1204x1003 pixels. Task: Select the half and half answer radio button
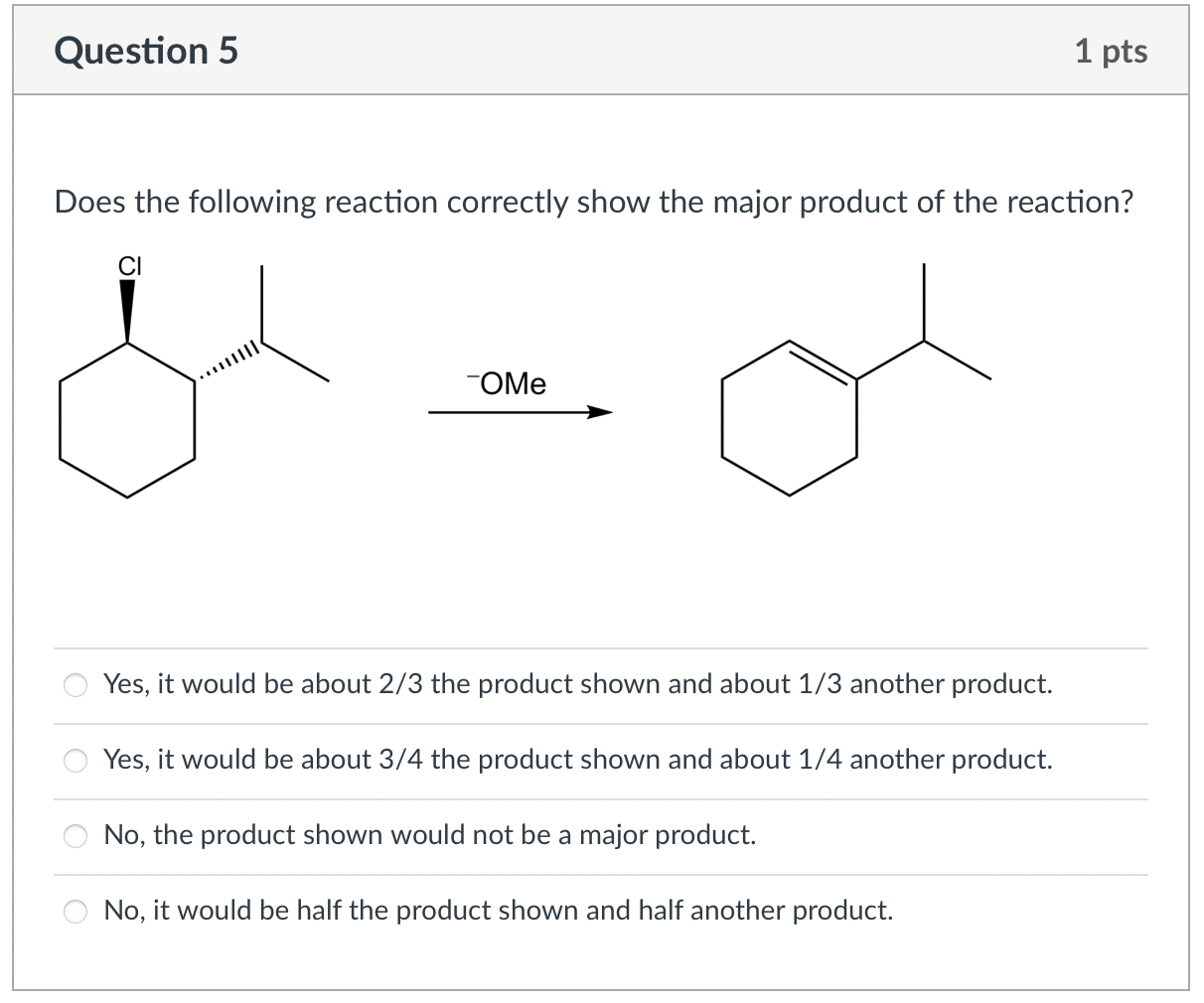click(x=75, y=911)
